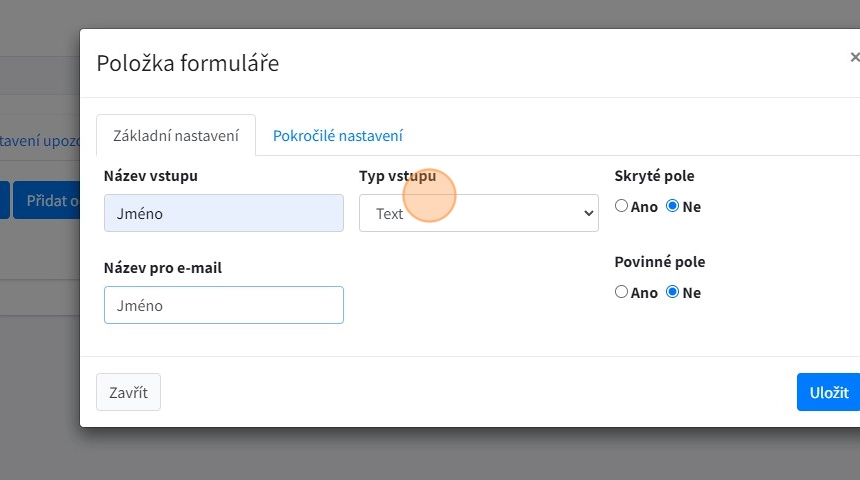Click the Povinné pole heading
The image size is (860, 480).
point(659,262)
